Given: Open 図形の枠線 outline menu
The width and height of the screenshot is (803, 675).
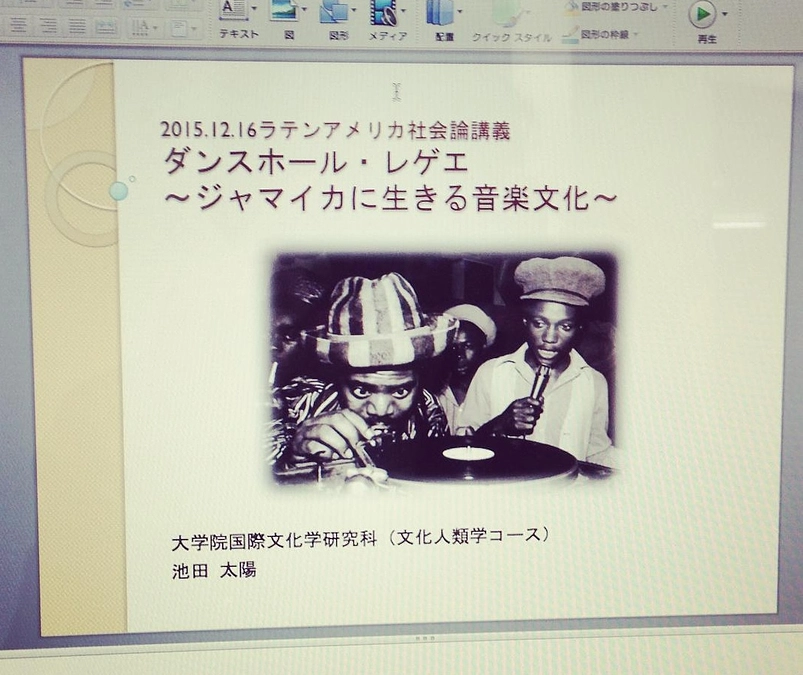Looking at the screenshot, I should (x=608, y=37).
